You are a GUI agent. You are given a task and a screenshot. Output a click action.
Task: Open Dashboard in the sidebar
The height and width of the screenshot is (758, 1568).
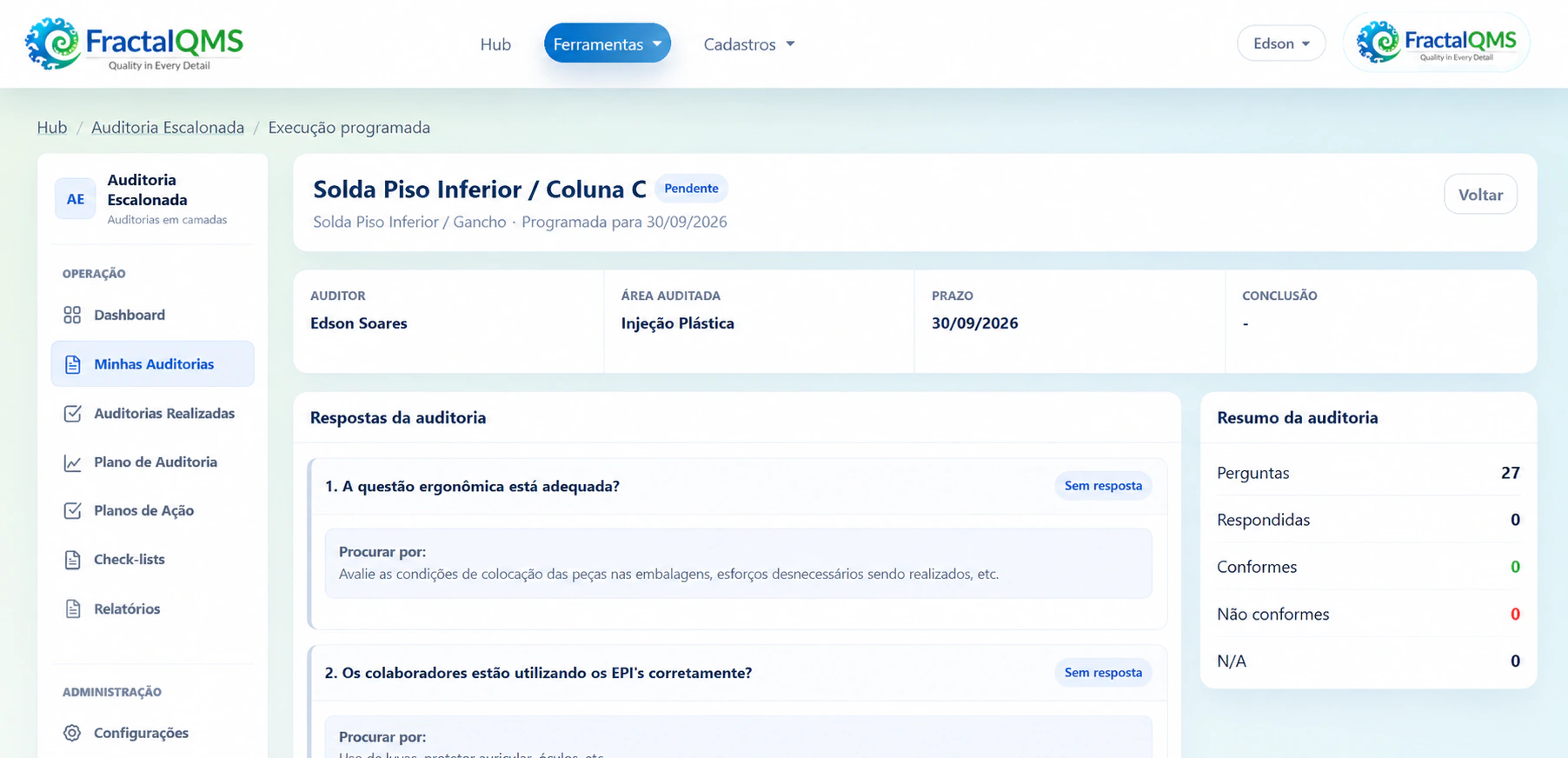point(152,315)
